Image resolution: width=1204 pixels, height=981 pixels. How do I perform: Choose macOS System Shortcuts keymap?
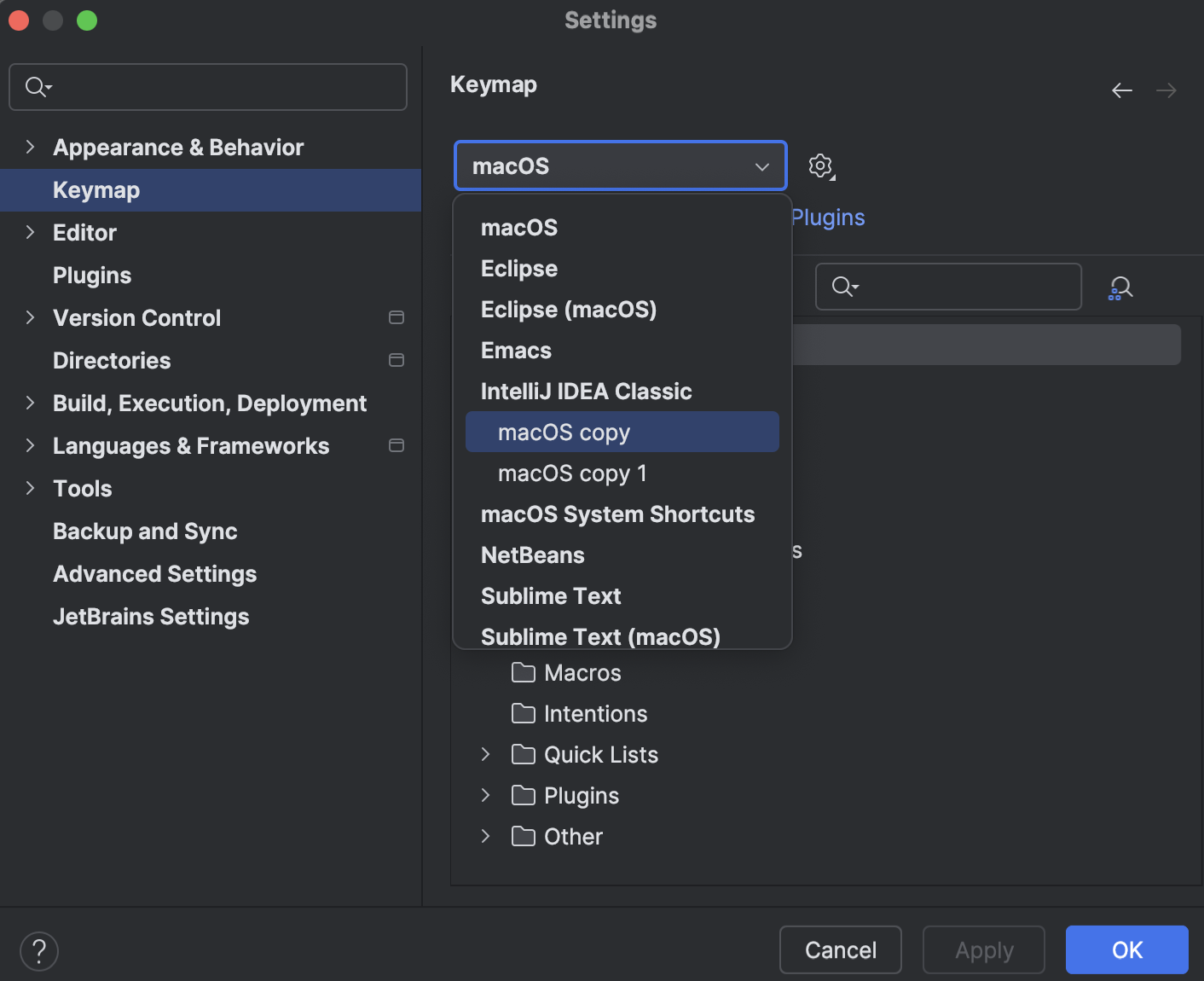pyautogui.click(x=617, y=514)
